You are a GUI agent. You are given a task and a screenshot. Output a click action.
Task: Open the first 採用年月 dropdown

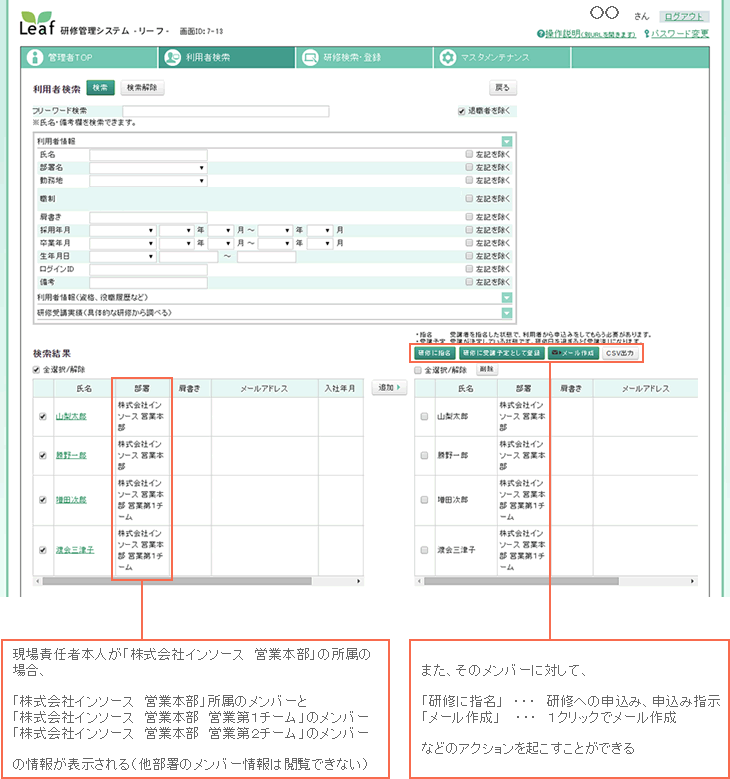coord(123,231)
